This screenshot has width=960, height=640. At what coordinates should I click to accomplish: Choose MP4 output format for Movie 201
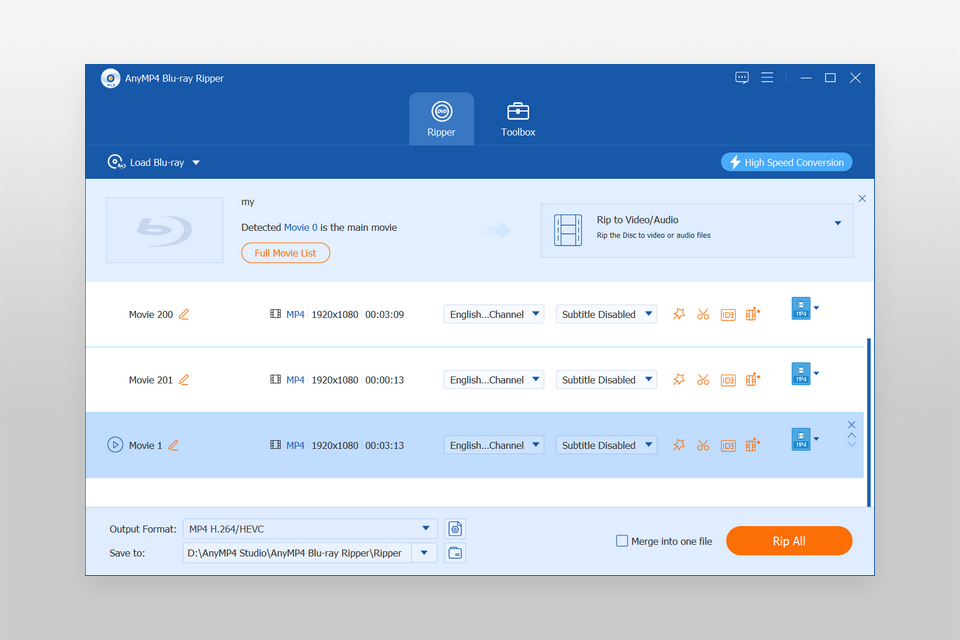tap(804, 374)
